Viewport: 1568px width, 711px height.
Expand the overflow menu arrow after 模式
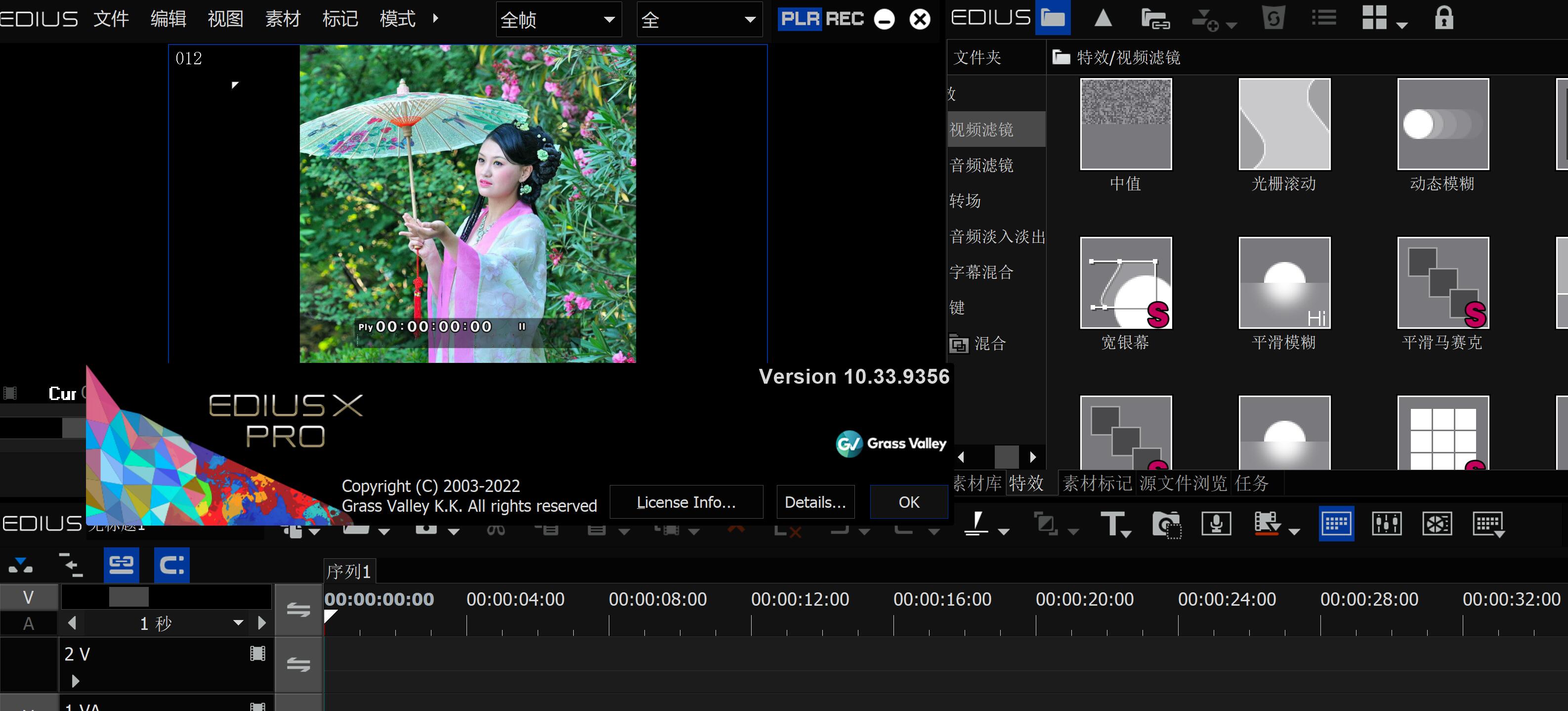click(x=435, y=18)
